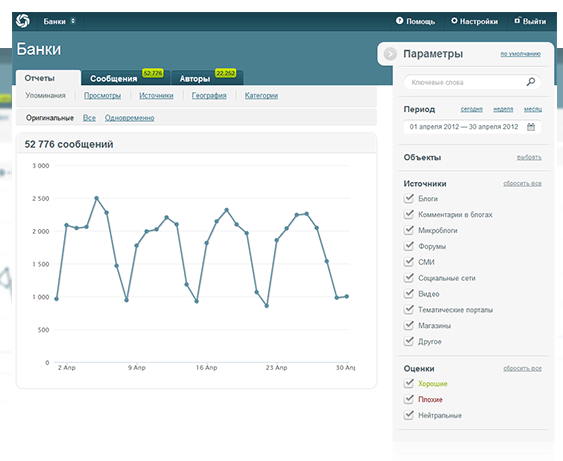The width and height of the screenshot is (563, 461).
Task: Open Помощь help link
Action: [415, 21]
